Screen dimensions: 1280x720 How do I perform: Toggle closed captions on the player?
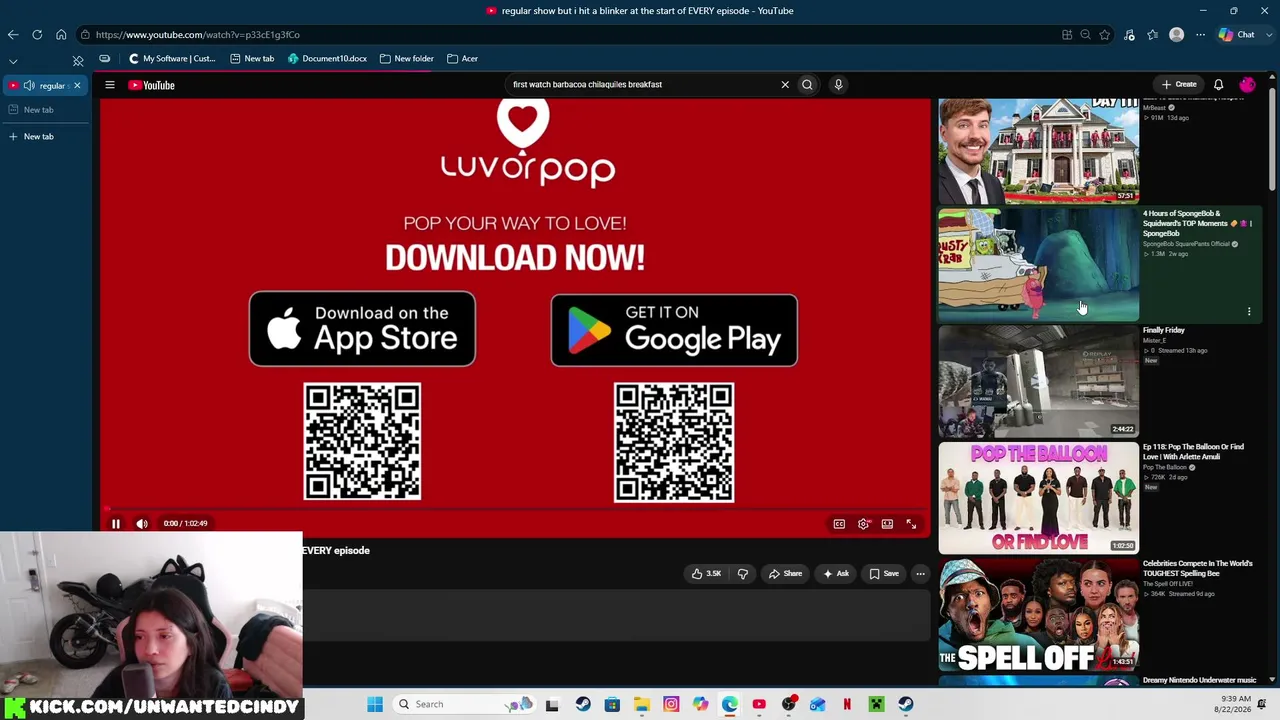click(839, 524)
